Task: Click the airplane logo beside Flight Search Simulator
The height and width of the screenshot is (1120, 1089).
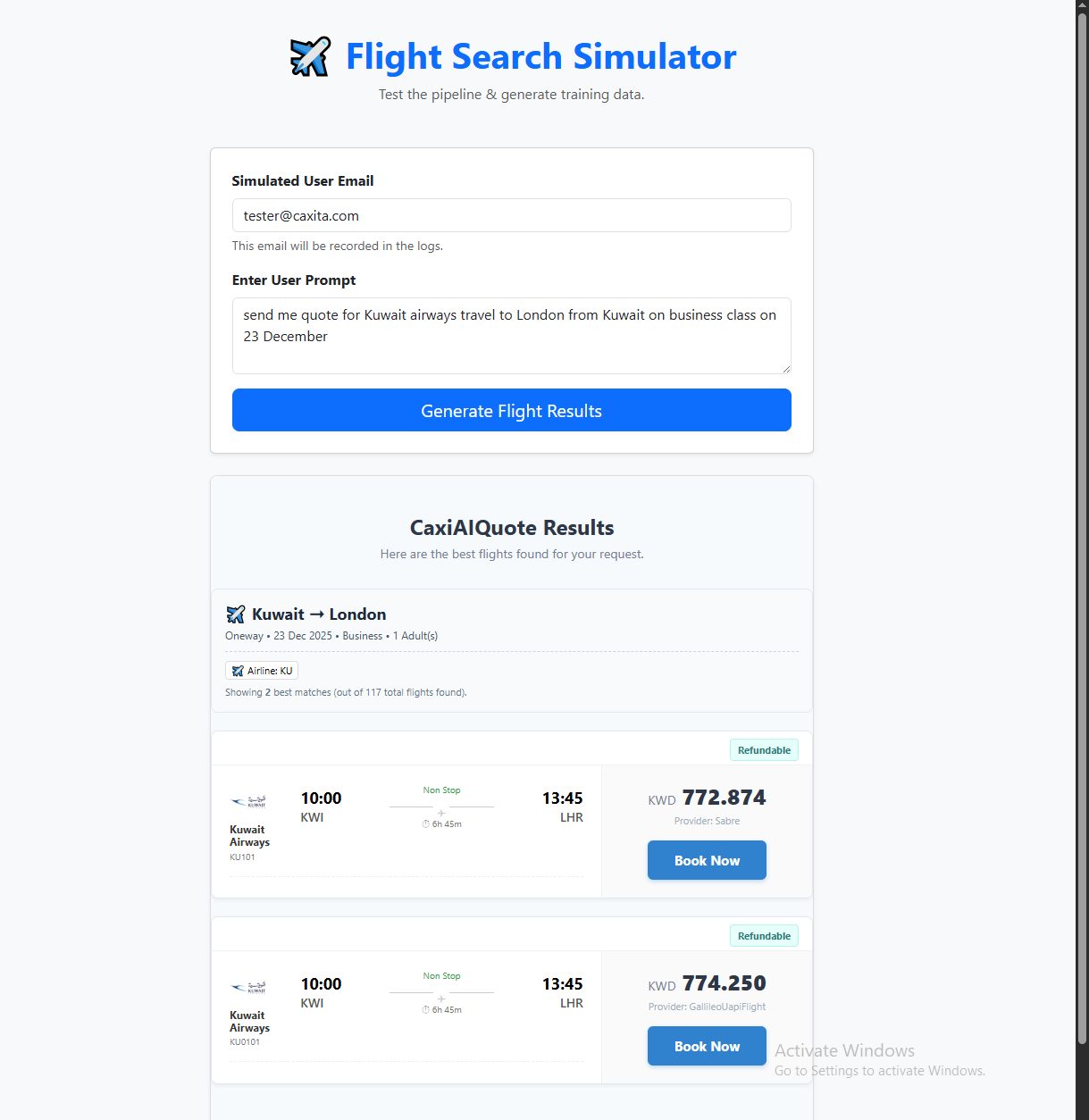Action: pyautogui.click(x=310, y=57)
